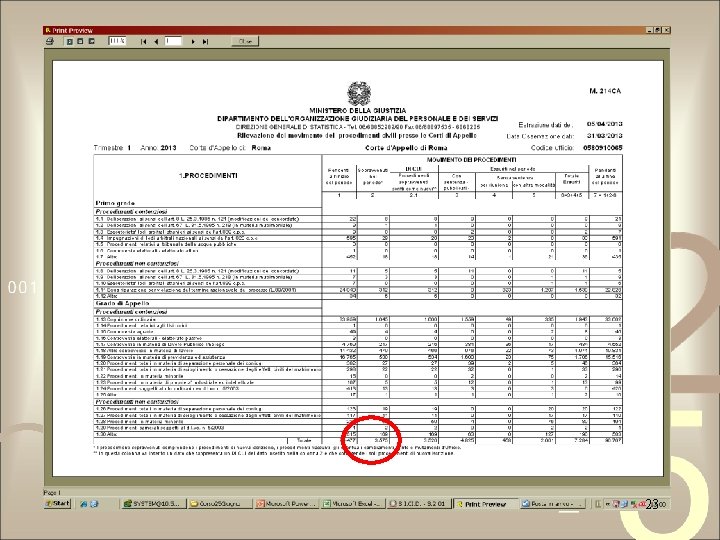Click the 'M. 214CA' form code
This screenshot has height=540, width=720.
pos(605,91)
